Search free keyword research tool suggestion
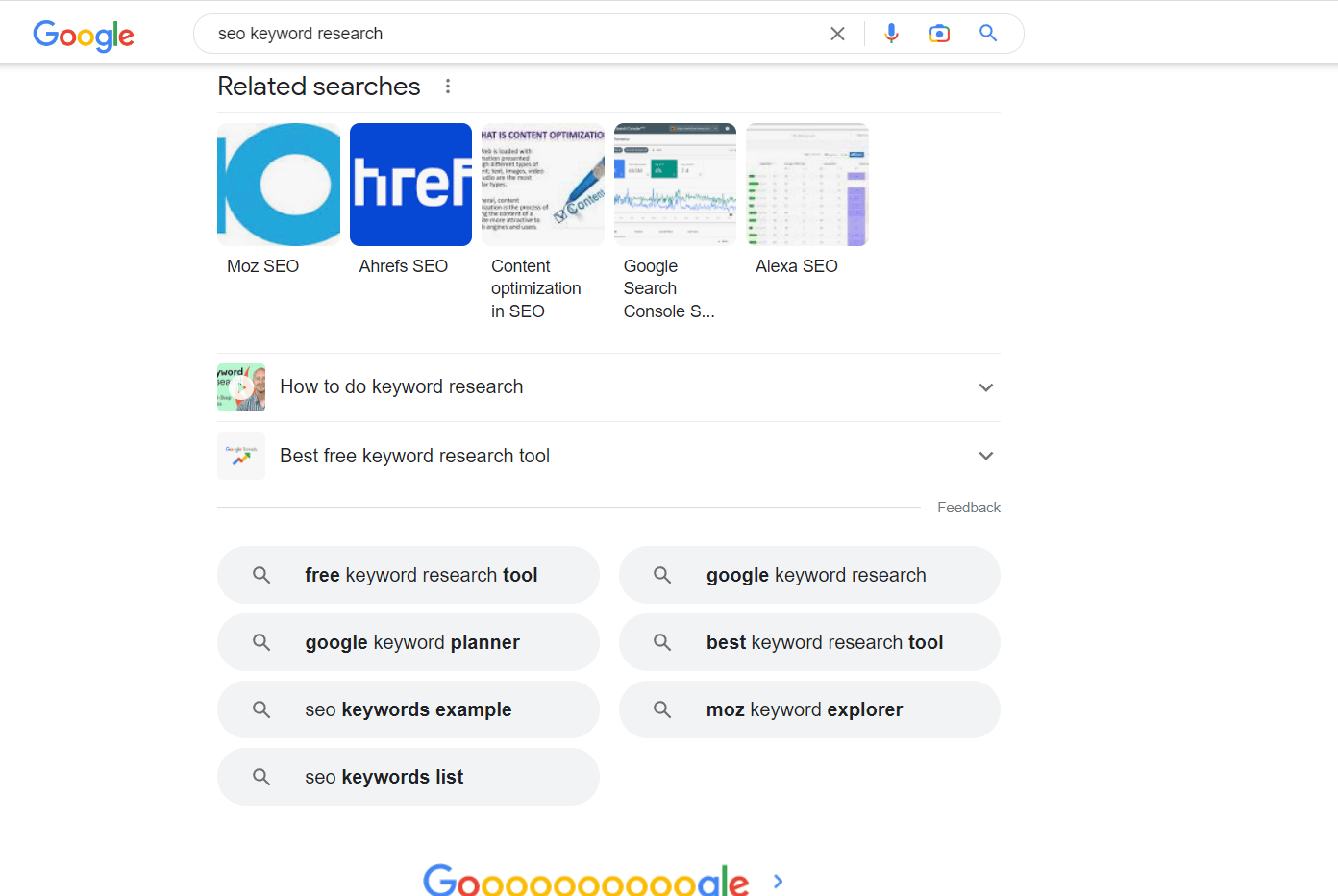 [x=409, y=575]
